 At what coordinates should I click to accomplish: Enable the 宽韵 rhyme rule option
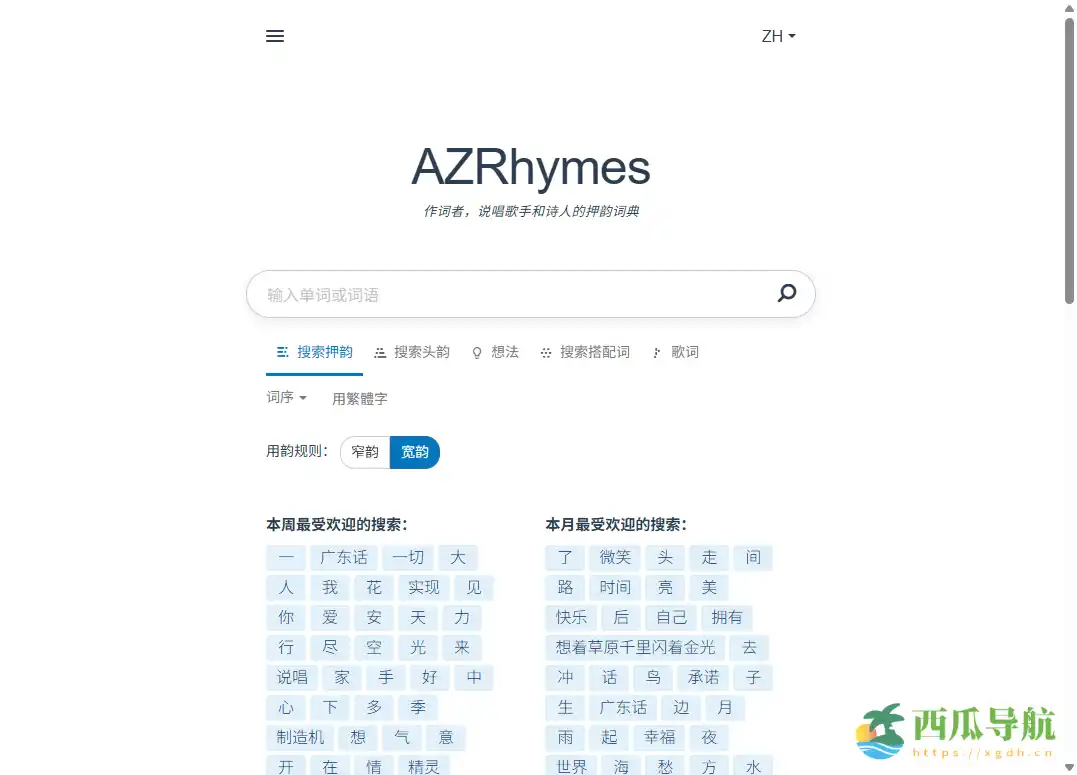[415, 452]
